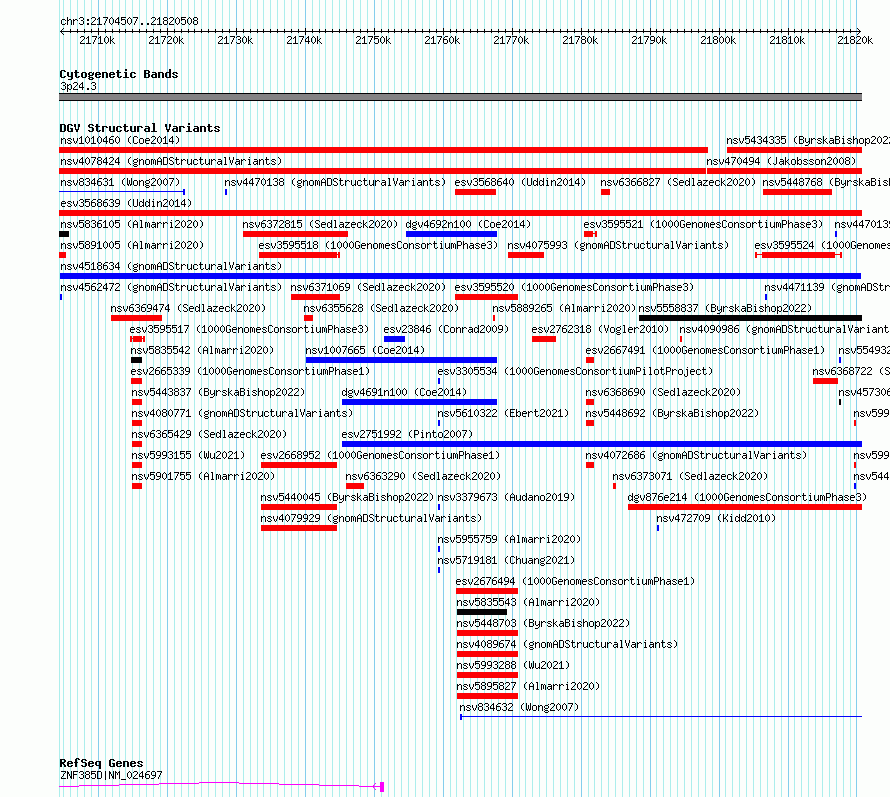The width and height of the screenshot is (890, 797).
Task: Select dgv4691n100 (Coe2014) label
Action: (x=404, y=392)
